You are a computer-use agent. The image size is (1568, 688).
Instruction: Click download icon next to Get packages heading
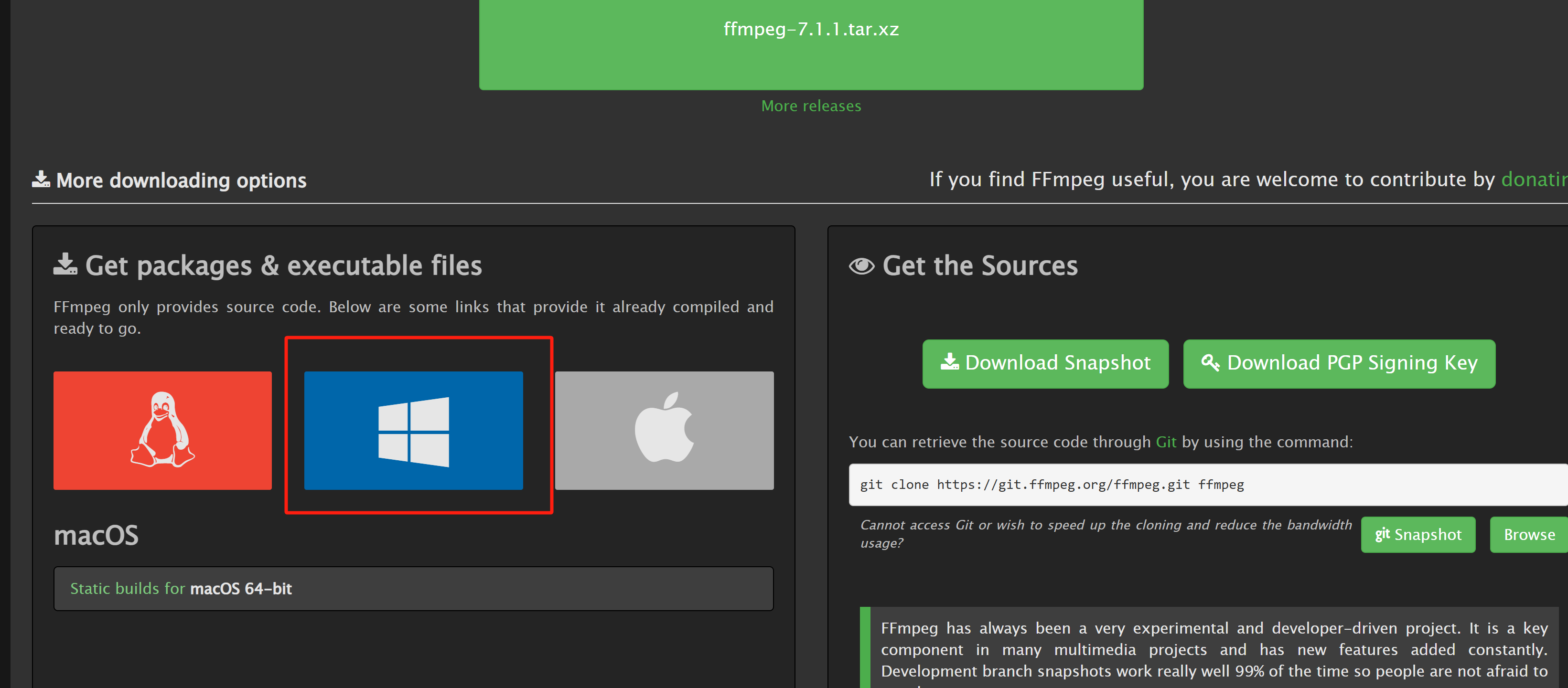[65, 265]
